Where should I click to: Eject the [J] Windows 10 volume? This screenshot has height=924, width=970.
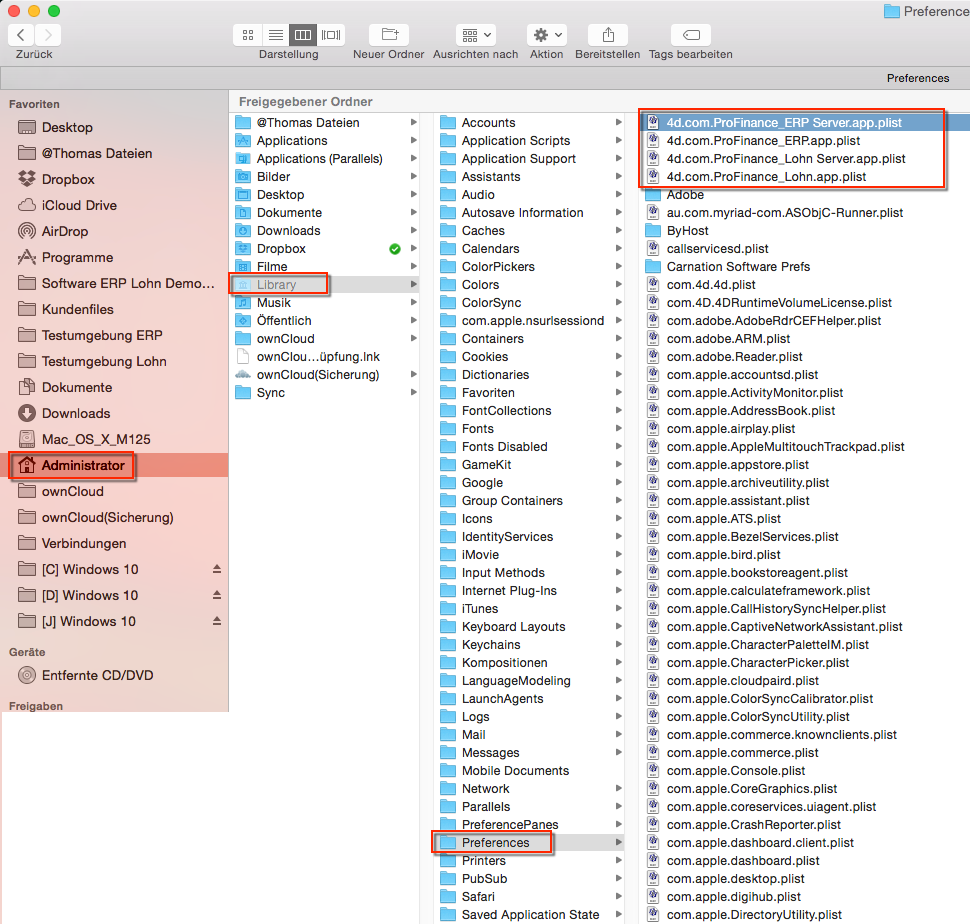217,621
